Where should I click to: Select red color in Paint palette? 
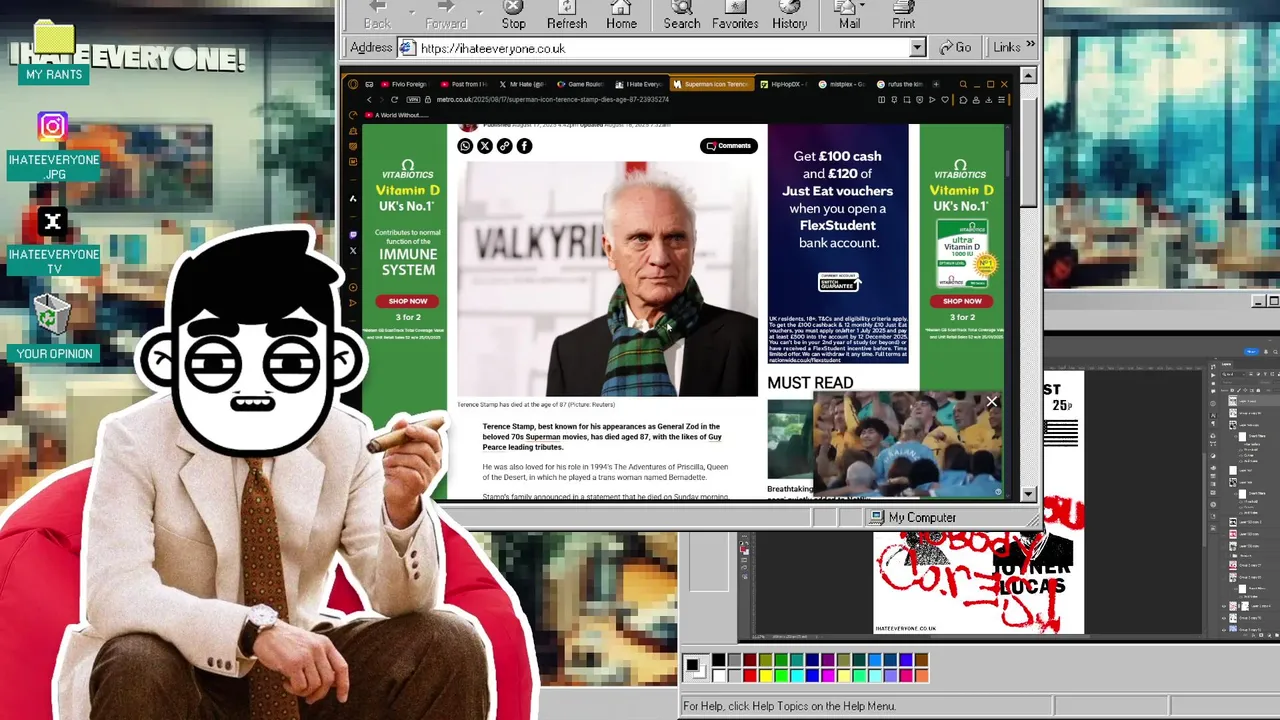(x=750, y=676)
